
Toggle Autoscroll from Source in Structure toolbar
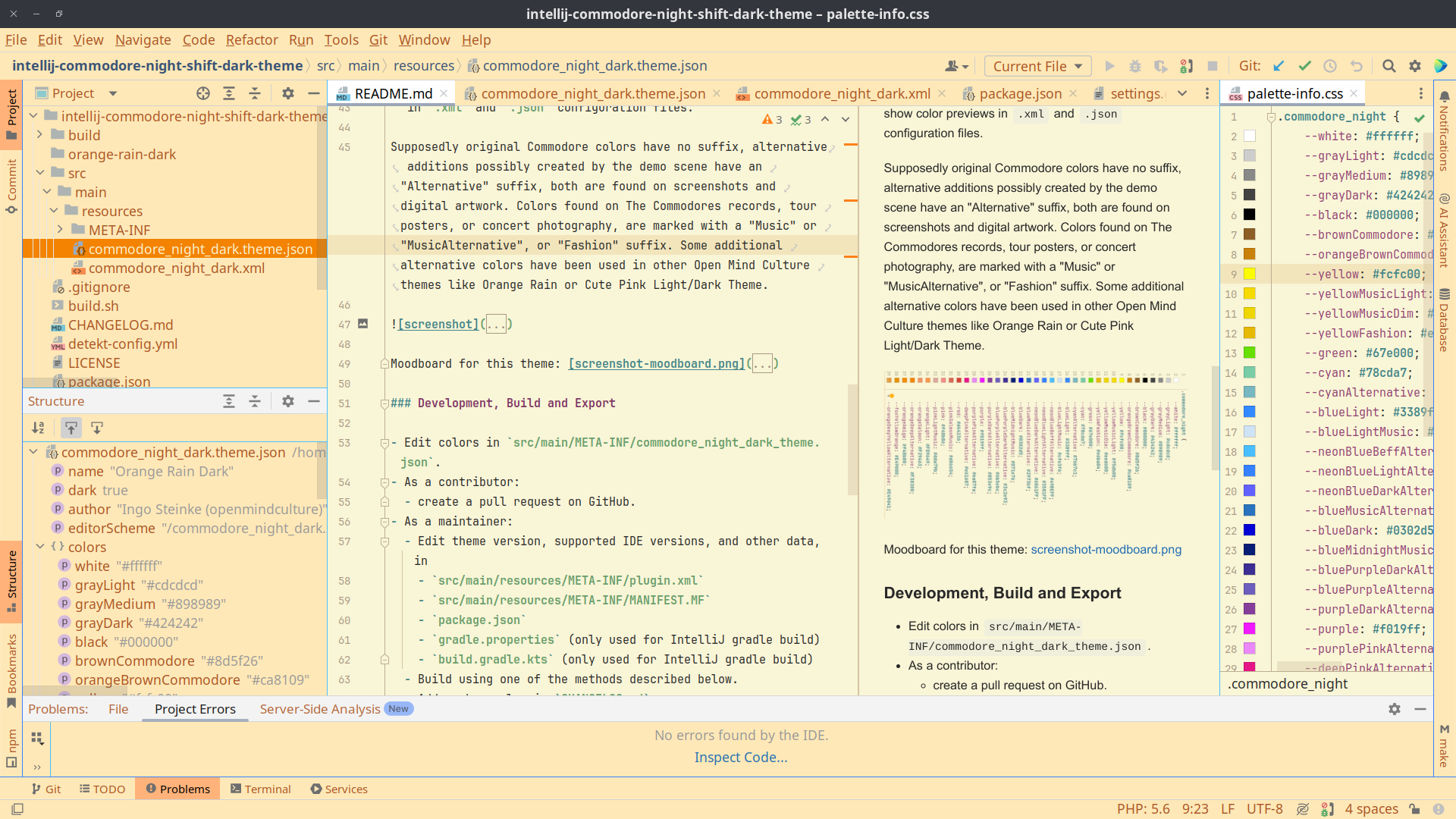(x=97, y=428)
